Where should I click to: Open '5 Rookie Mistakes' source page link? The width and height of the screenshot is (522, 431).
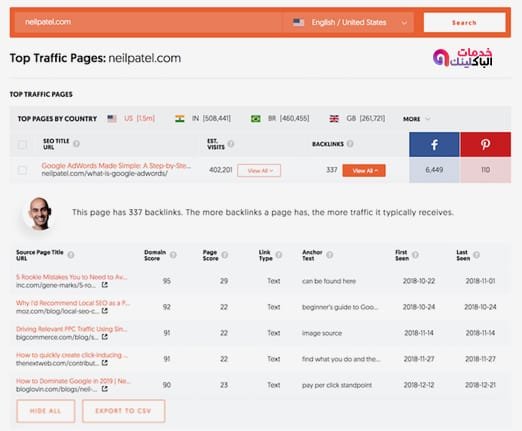(x=71, y=277)
